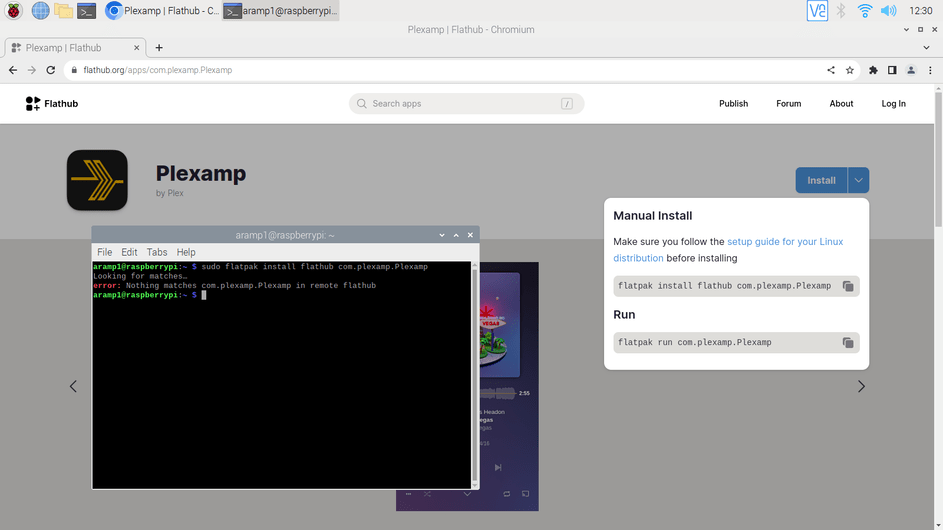The image size is (943, 530).
Task: Focus the address bar URL
Action: [x=158, y=70]
